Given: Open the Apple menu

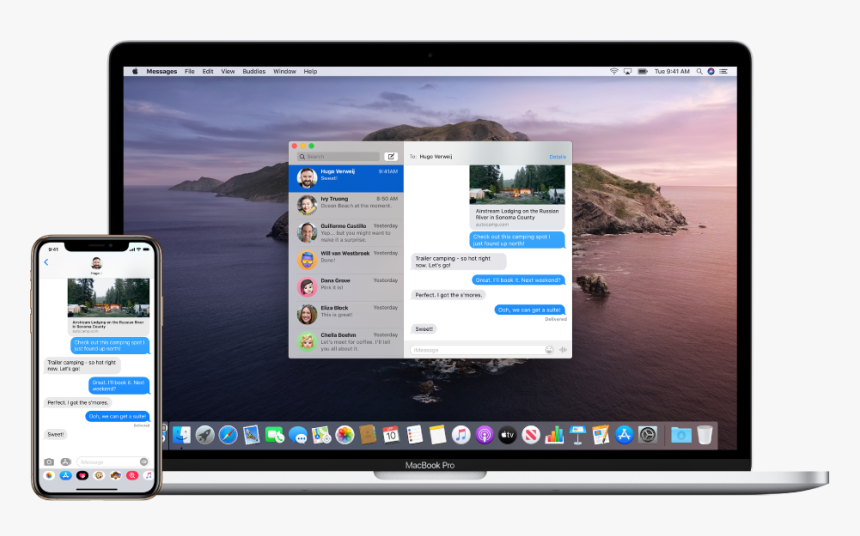Looking at the screenshot, I should pyautogui.click(x=135, y=71).
